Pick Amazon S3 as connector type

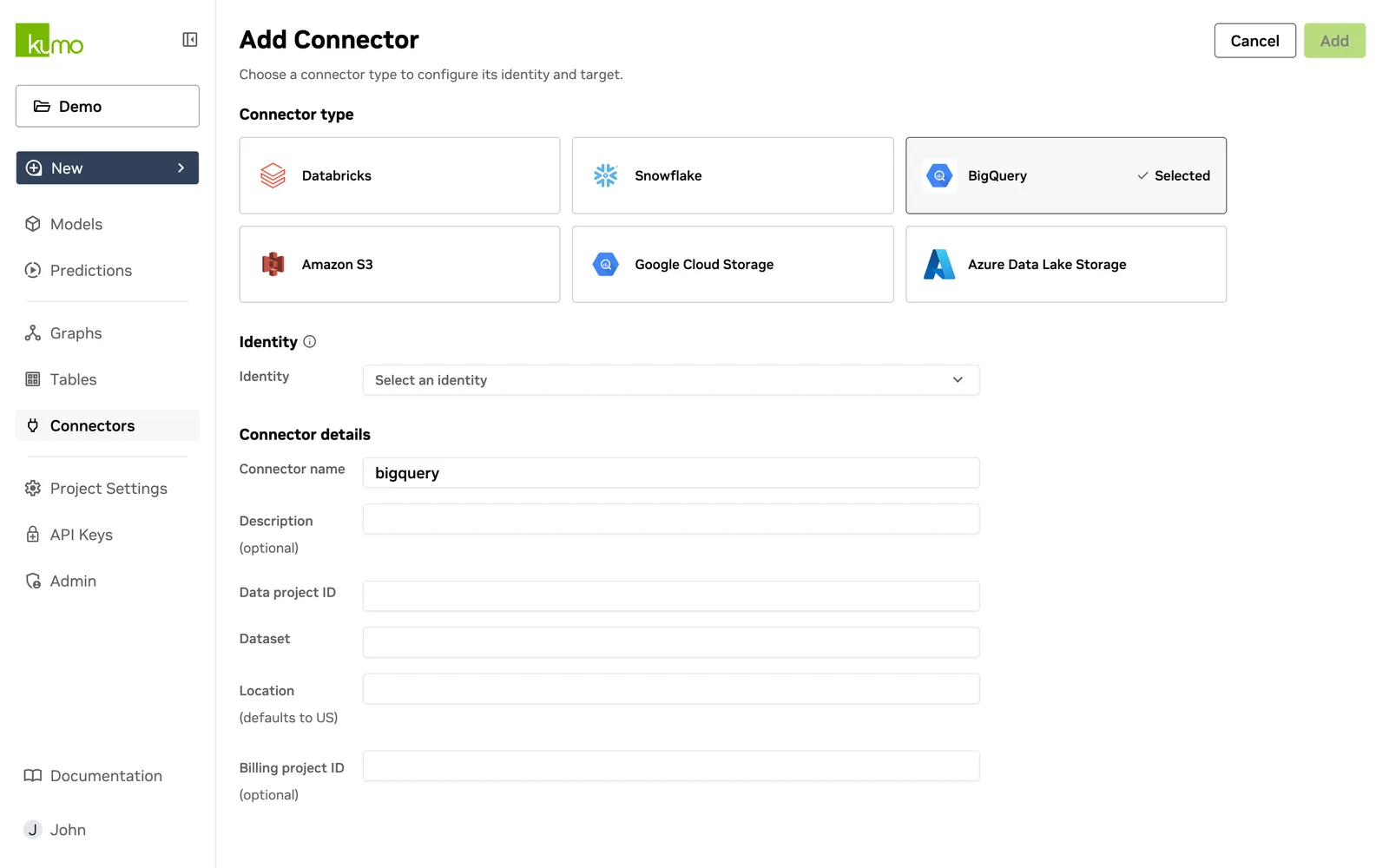coord(399,264)
